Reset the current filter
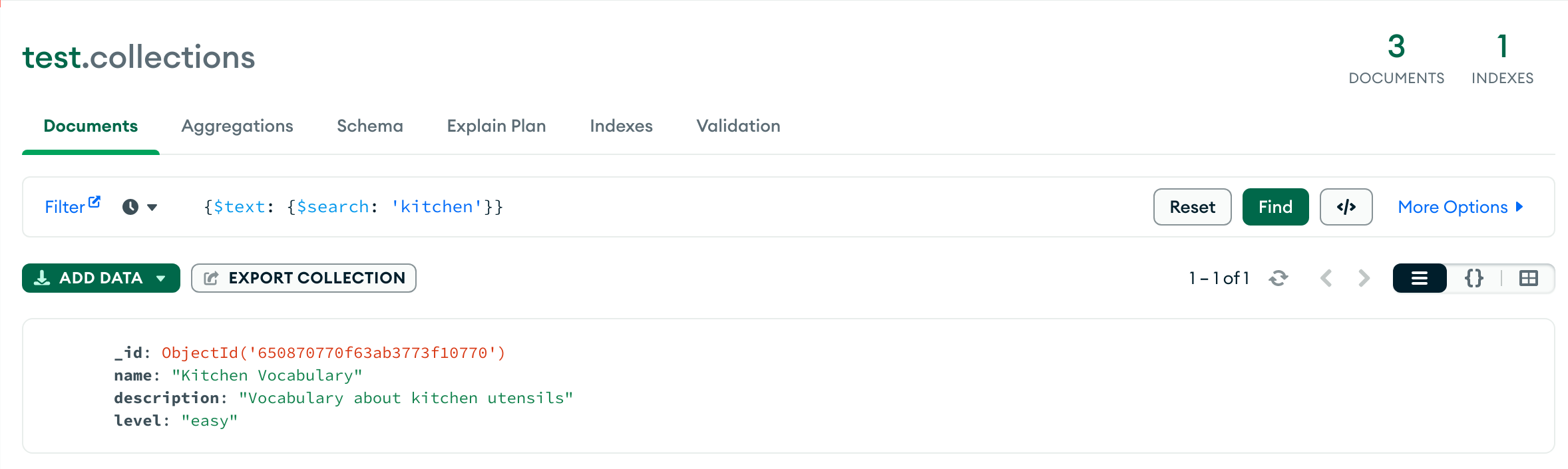 [1192, 207]
